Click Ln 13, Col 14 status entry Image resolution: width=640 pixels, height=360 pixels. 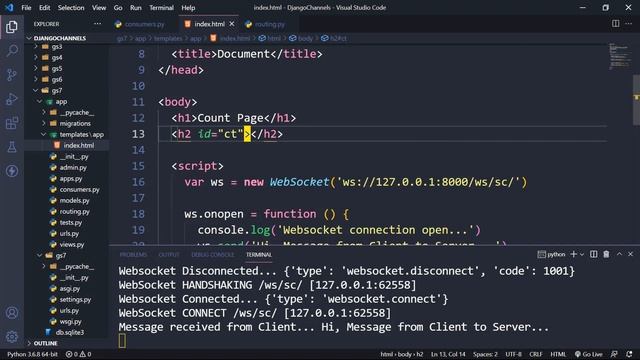(448, 354)
